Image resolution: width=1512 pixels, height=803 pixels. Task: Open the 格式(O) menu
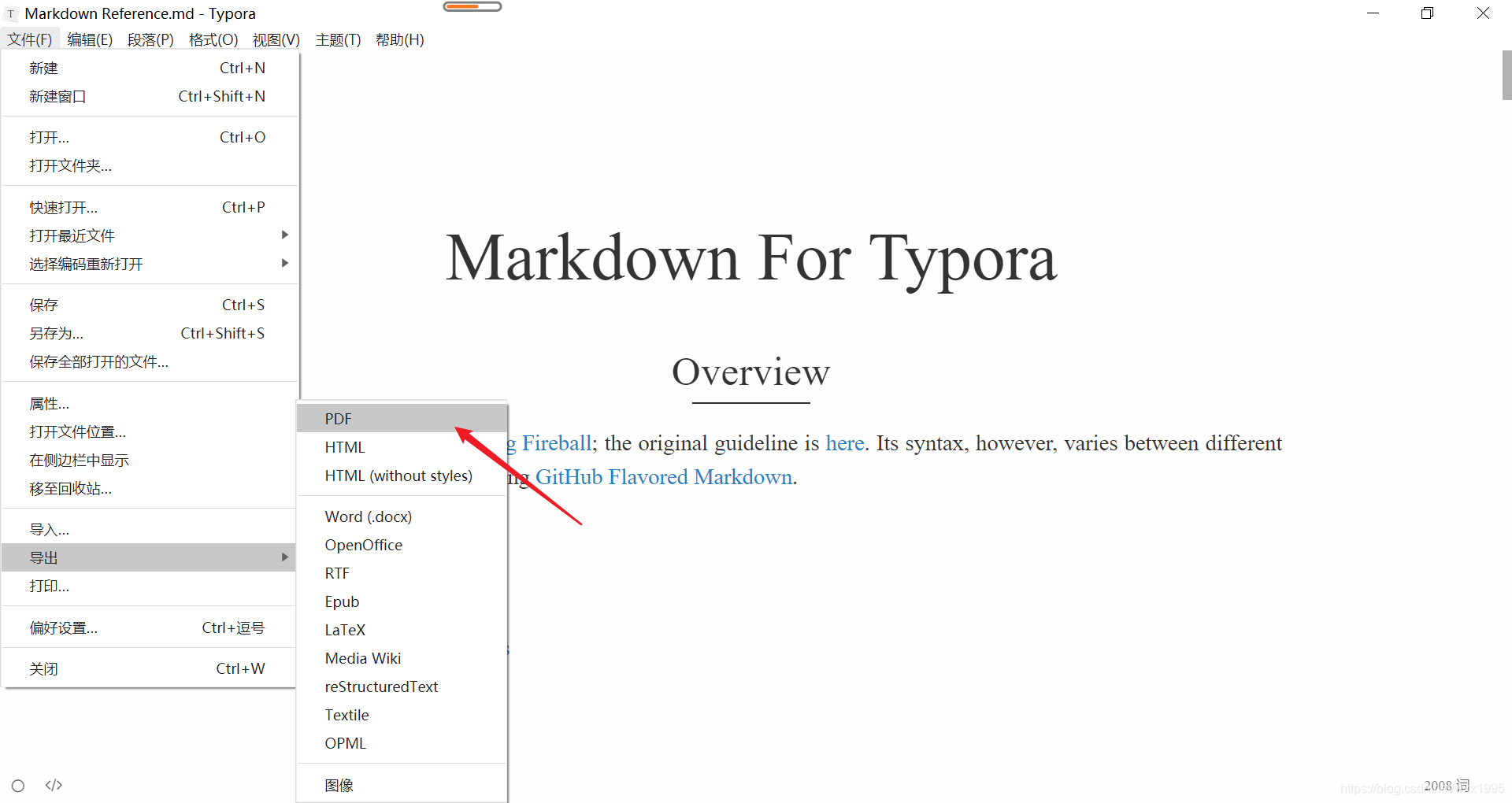(213, 39)
